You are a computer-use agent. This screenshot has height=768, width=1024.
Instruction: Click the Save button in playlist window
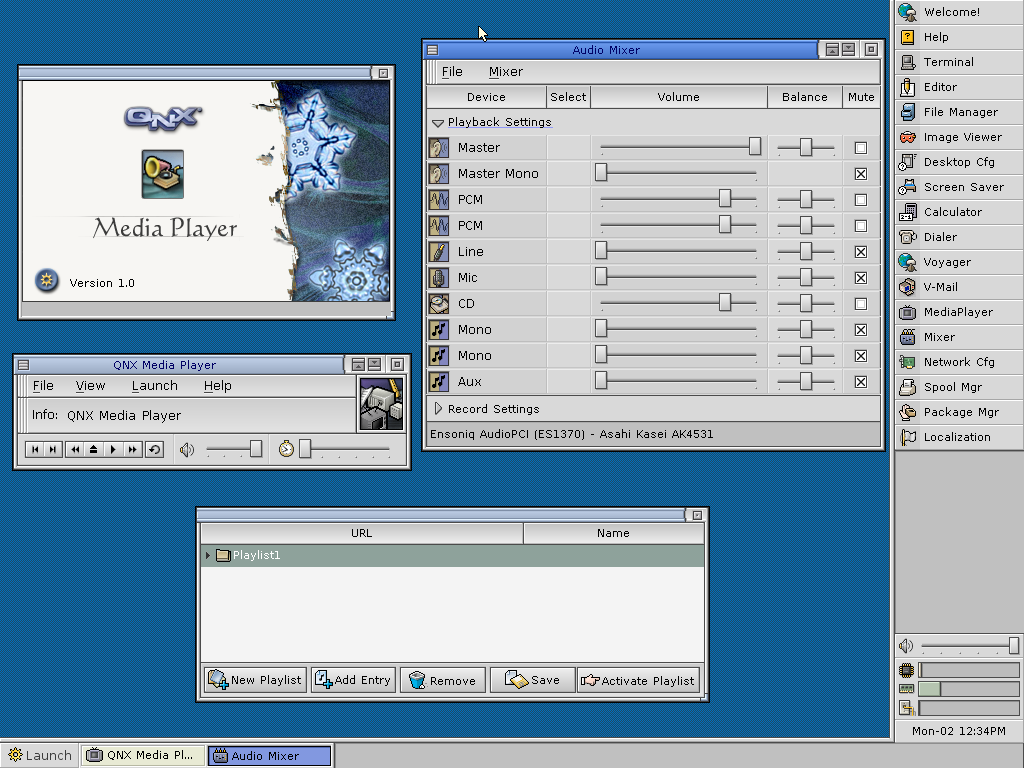coord(532,680)
